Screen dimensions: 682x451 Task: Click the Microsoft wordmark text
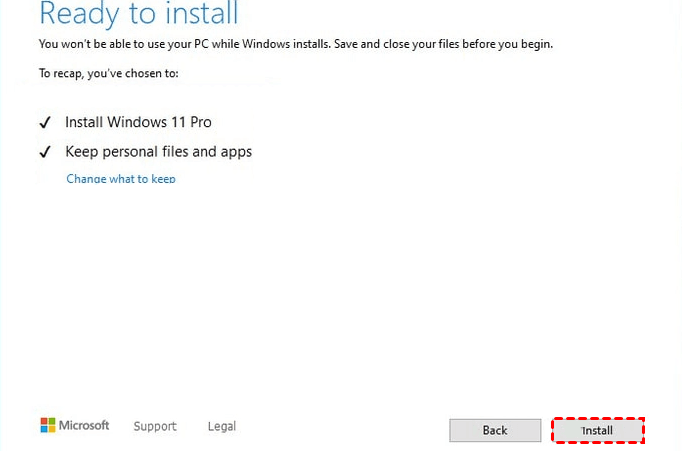click(x=84, y=425)
